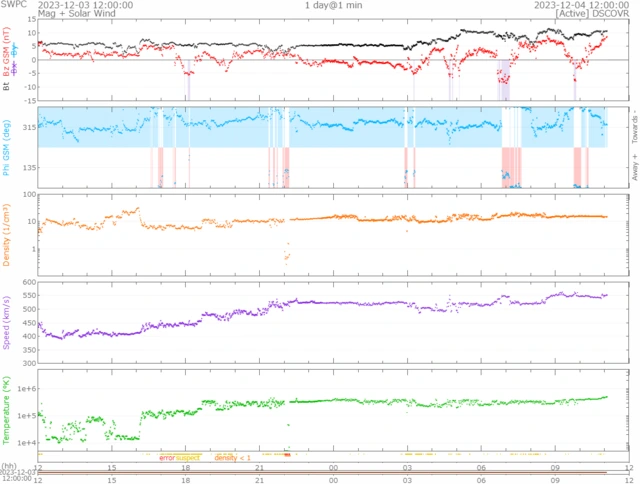Screen dimensions: 640x484
Task: Click the yellow 'suspect' legend entry
Action: pos(188,457)
